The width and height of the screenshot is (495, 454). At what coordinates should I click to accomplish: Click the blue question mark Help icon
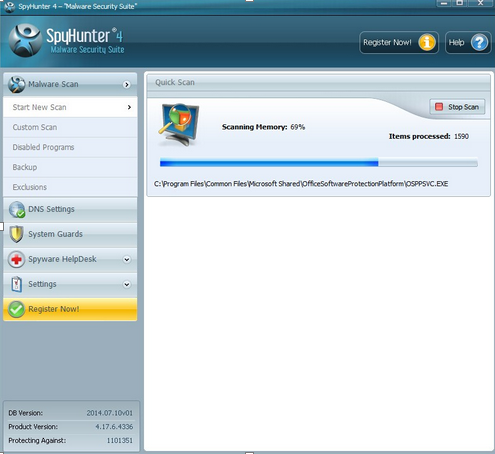(479, 42)
